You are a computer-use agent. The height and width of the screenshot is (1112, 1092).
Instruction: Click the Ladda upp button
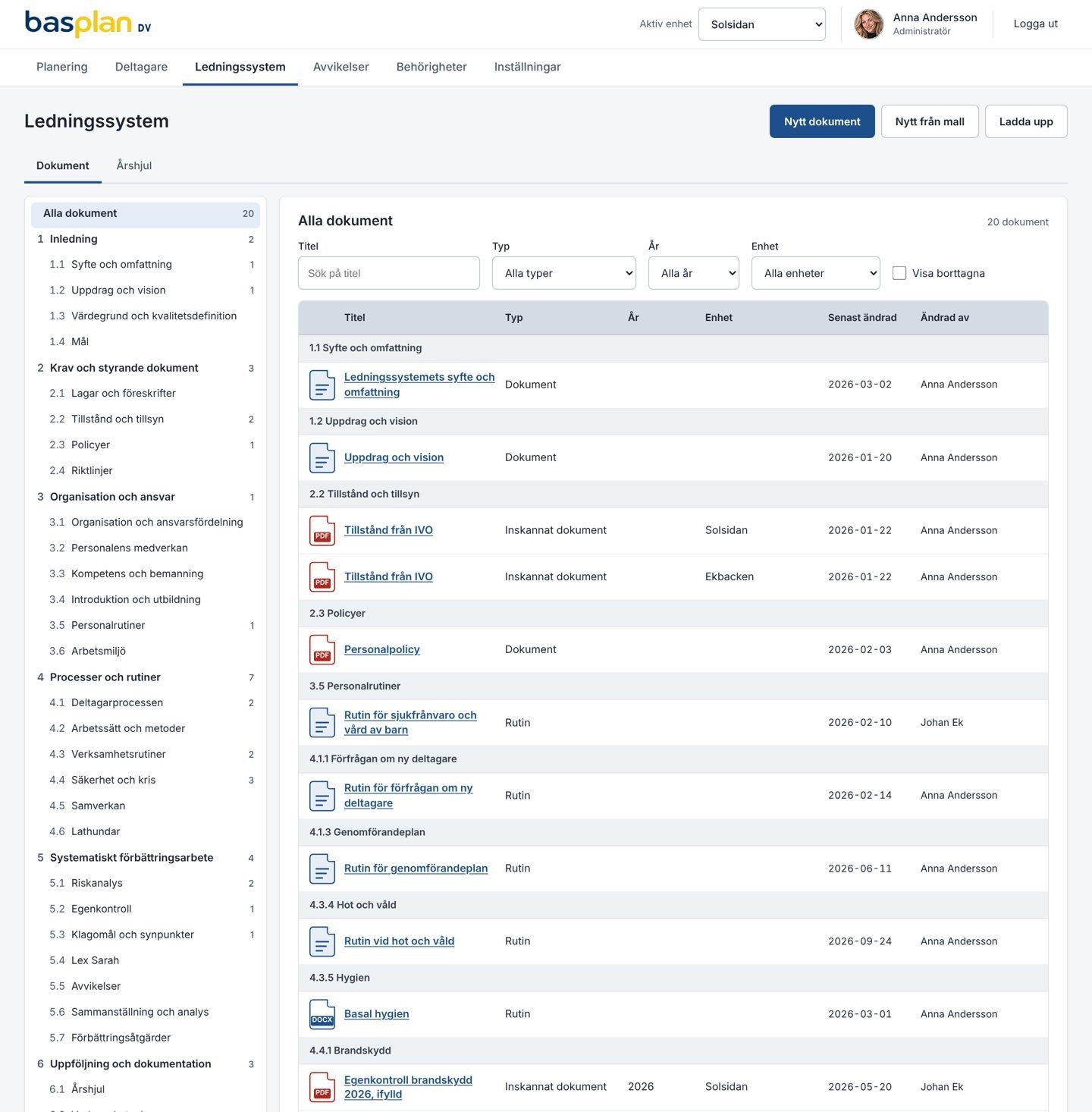(x=1026, y=121)
